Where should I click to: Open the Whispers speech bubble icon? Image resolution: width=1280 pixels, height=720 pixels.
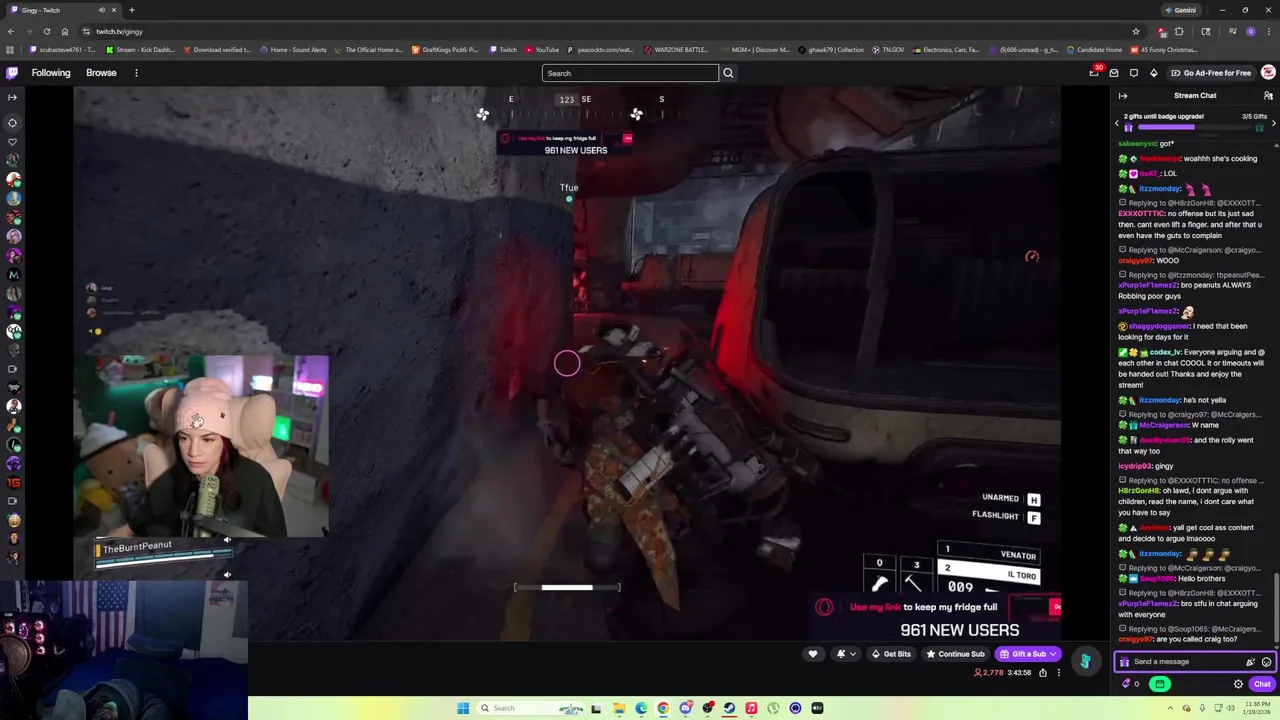pos(1133,73)
